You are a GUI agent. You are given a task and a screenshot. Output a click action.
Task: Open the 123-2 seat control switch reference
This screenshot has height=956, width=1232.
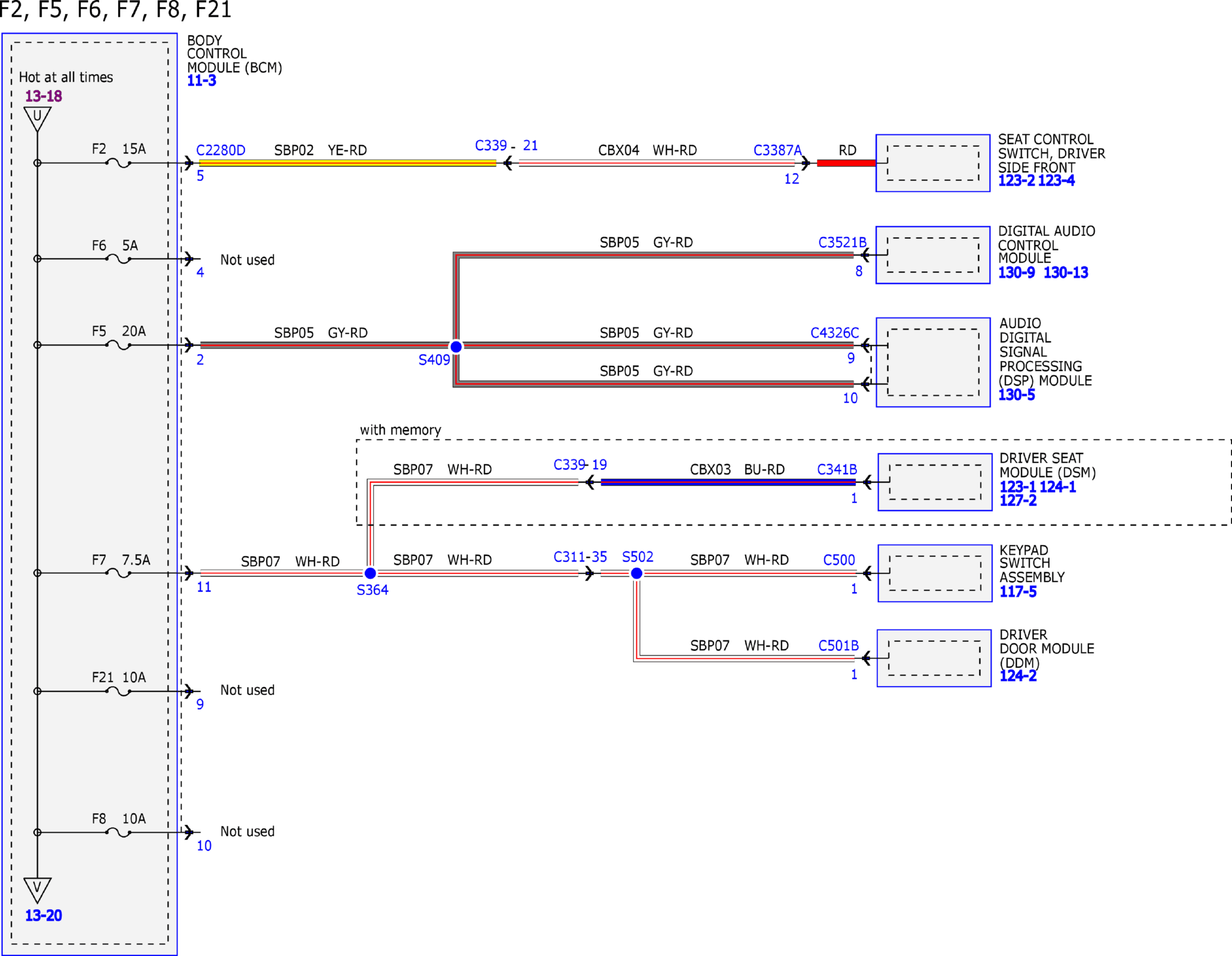[x=1016, y=181]
